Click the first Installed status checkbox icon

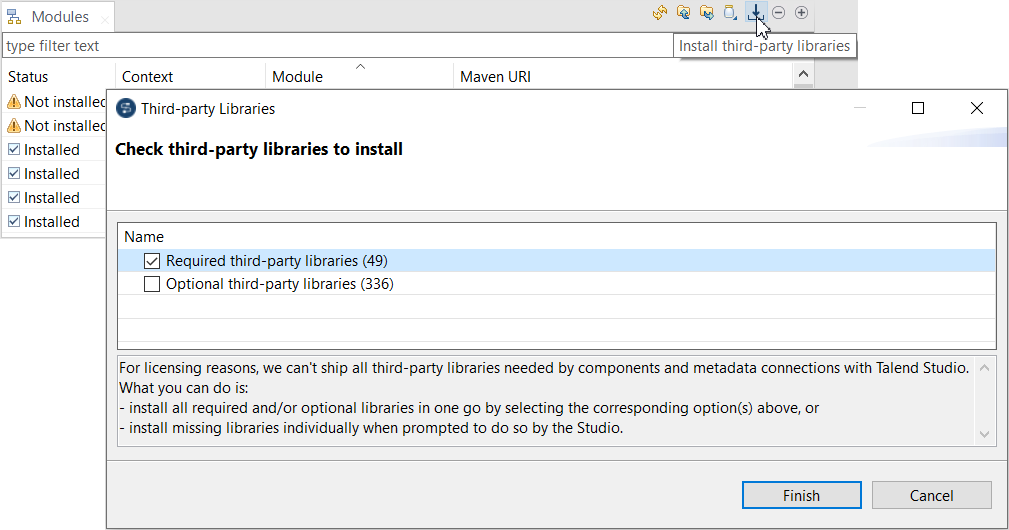pyautogui.click(x=14, y=150)
